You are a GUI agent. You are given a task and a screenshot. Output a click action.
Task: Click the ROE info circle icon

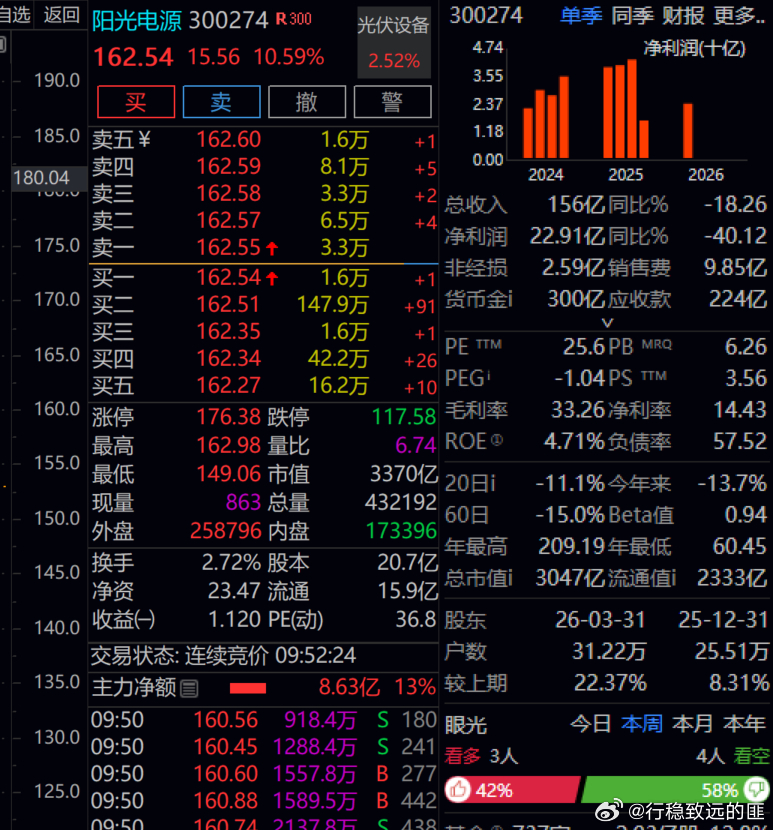[497, 440]
